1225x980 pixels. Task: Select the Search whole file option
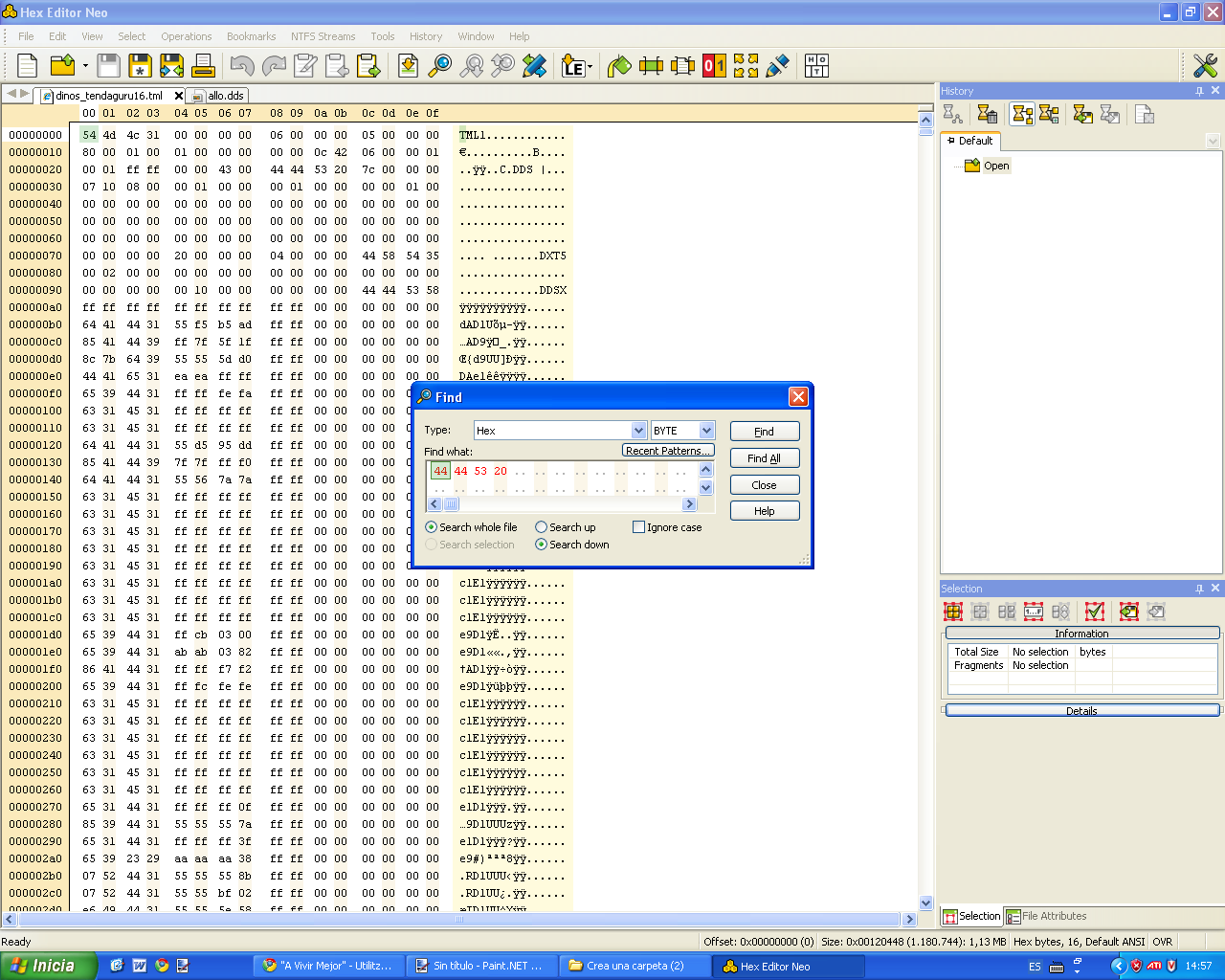tap(432, 527)
